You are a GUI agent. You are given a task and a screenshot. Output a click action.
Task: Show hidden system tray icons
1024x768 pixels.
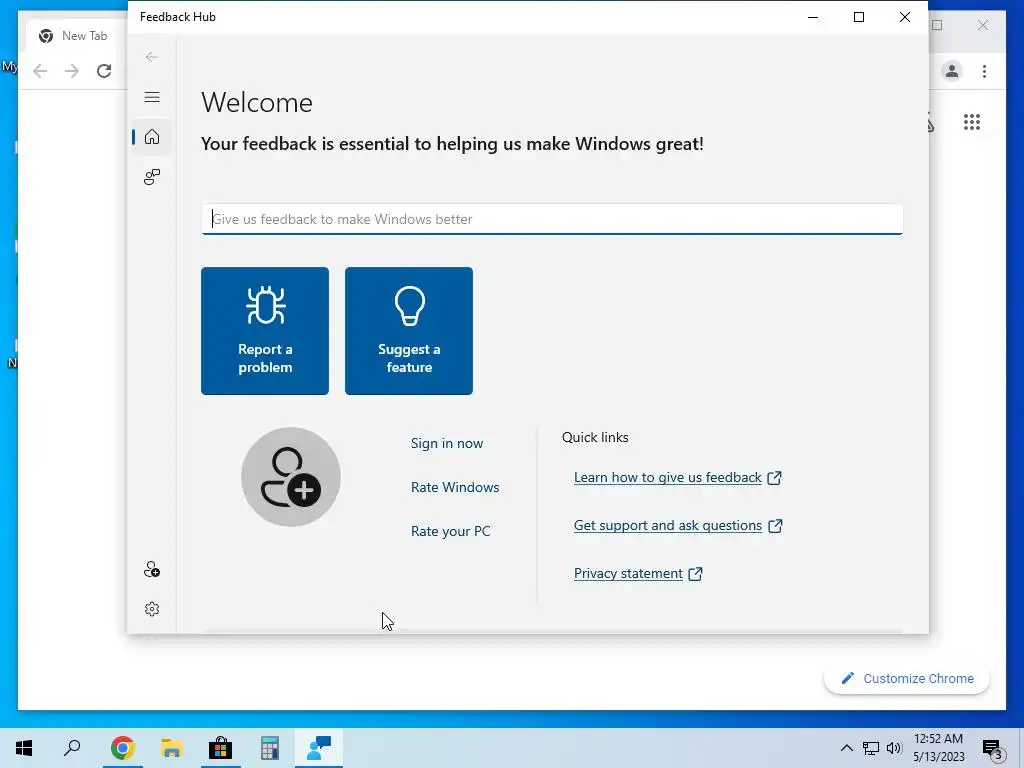[x=846, y=748]
